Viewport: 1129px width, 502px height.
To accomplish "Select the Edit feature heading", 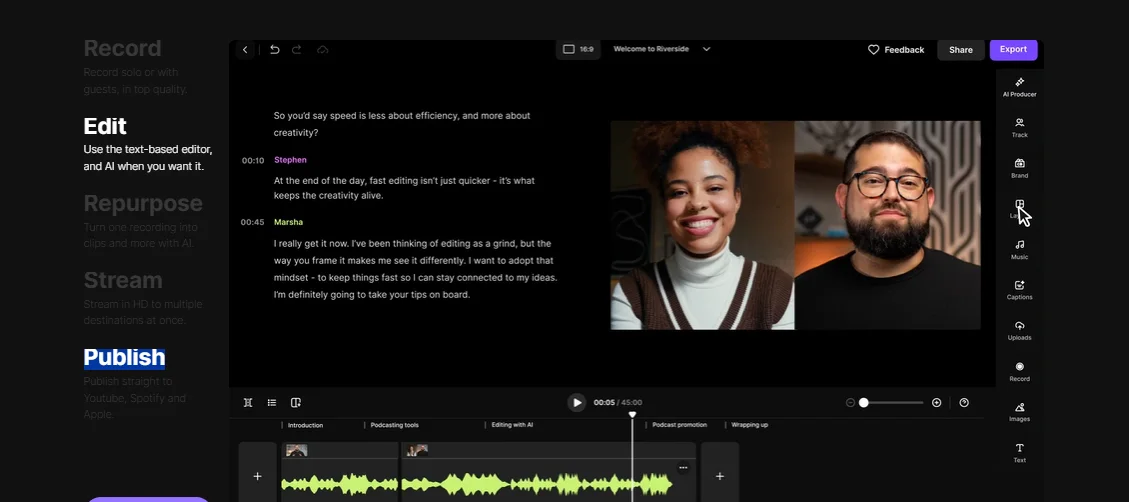I will (x=105, y=126).
